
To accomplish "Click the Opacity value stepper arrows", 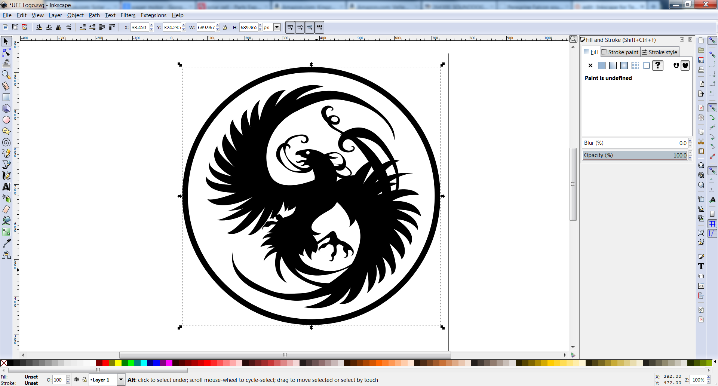I will 690,155.
